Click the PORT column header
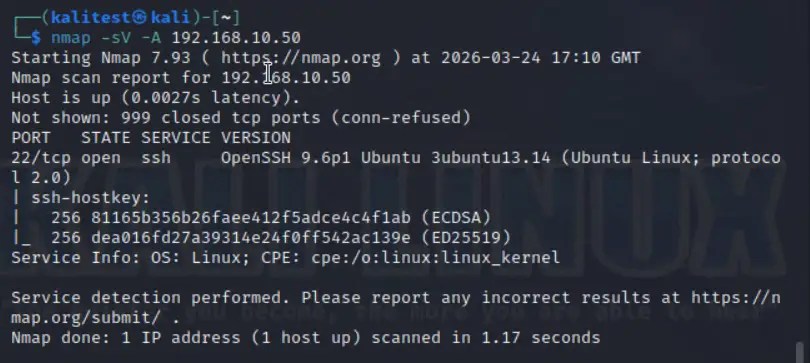The width and height of the screenshot is (810, 363). coord(31,138)
